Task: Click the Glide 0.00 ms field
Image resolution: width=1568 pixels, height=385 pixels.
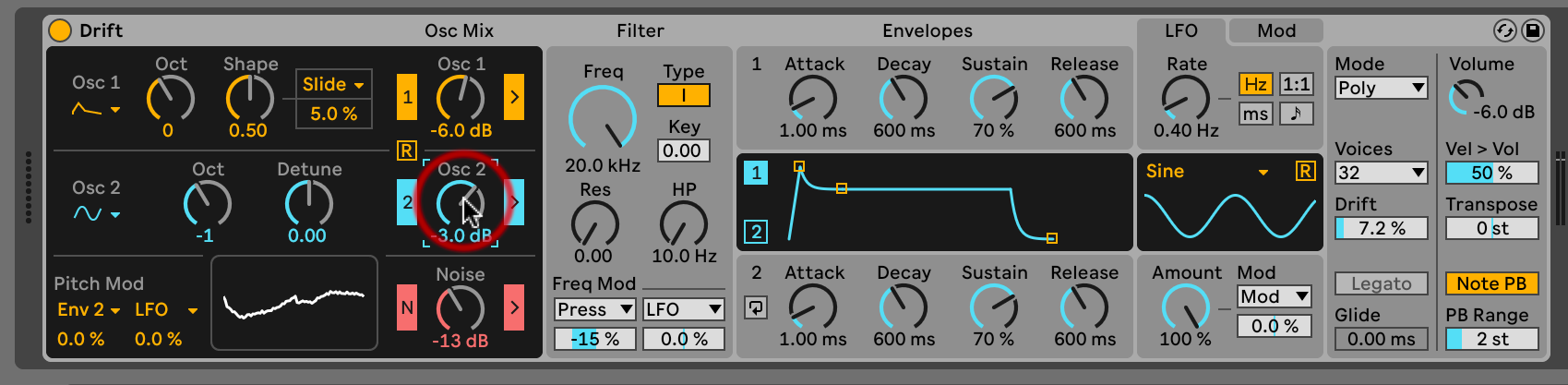Action: (1382, 339)
